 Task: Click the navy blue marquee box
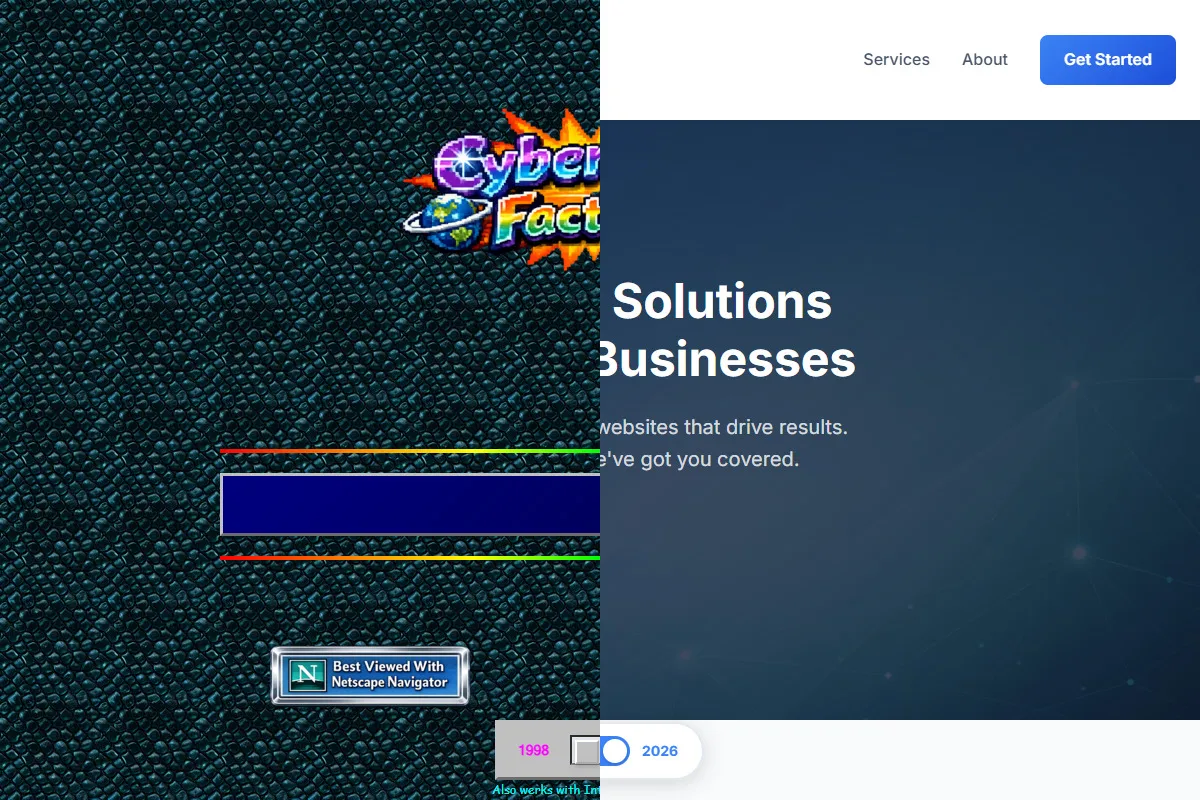point(410,504)
